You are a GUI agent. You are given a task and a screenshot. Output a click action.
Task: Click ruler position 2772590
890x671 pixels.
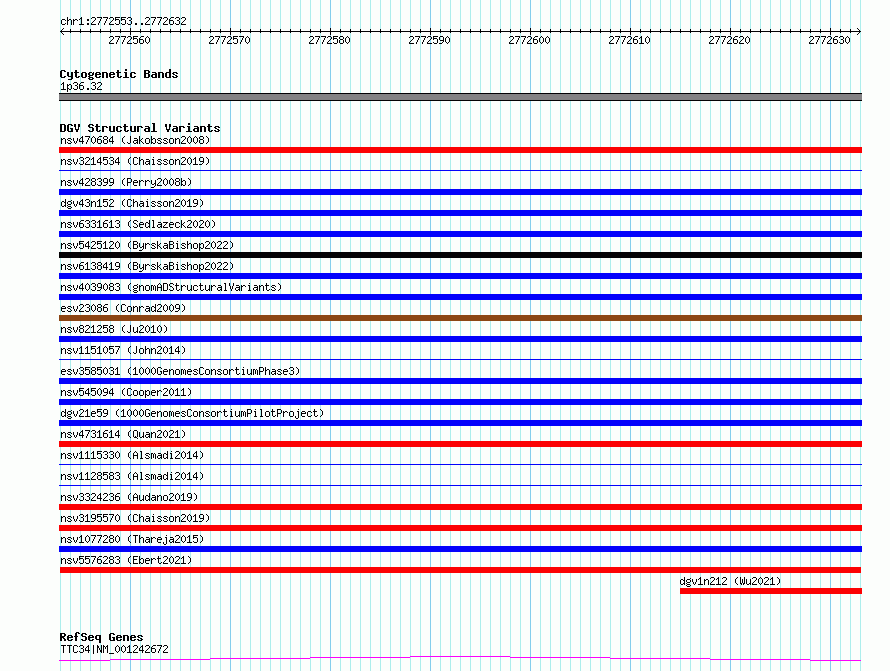(x=429, y=40)
